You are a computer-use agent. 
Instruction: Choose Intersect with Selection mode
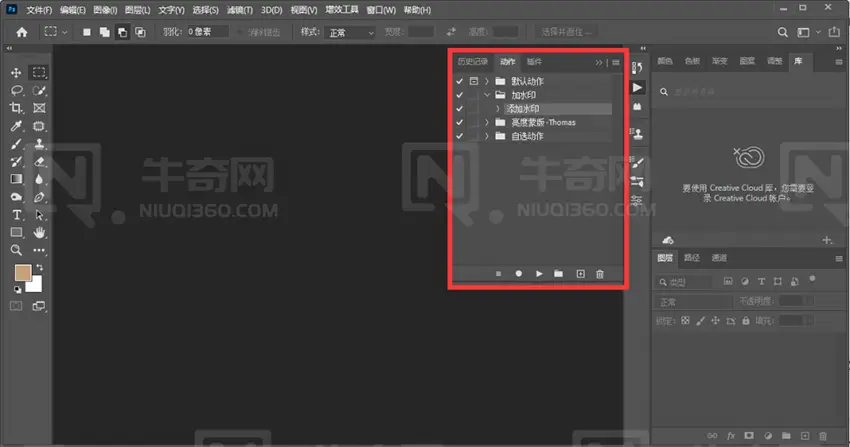click(x=140, y=33)
